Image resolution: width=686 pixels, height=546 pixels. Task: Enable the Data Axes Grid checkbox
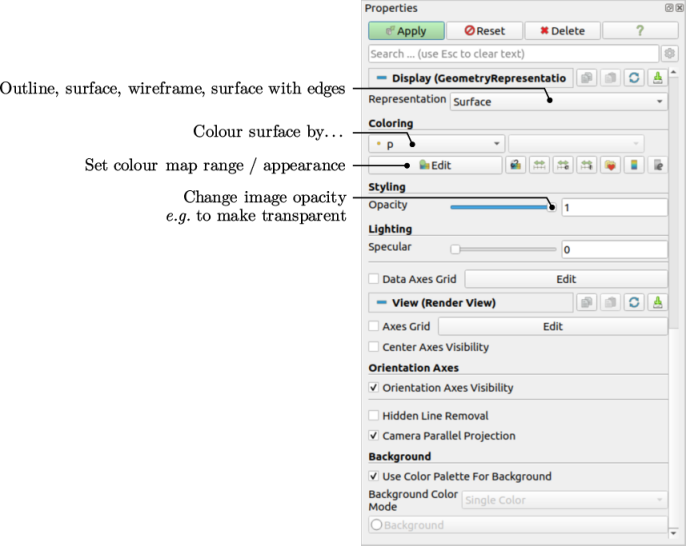pyautogui.click(x=374, y=280)
